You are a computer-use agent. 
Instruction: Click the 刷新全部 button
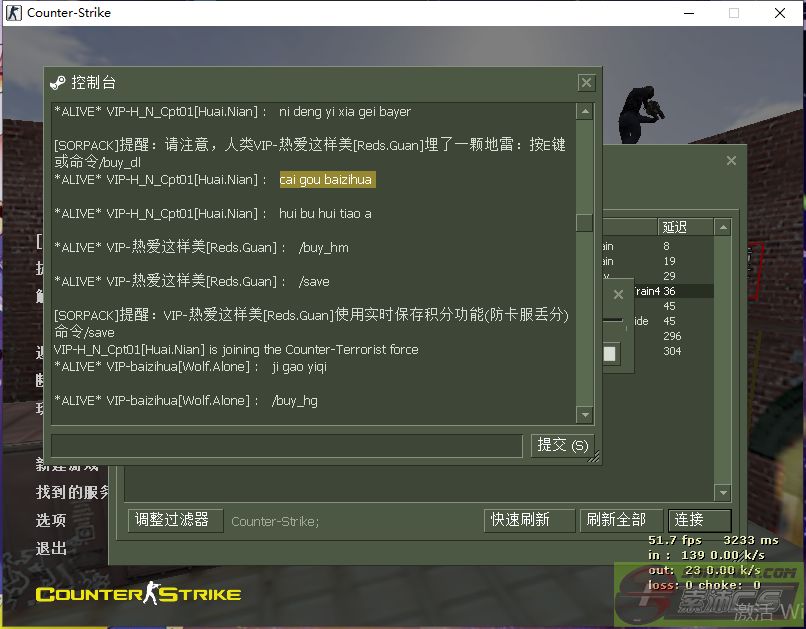pyautogui.click(x=621, y=520)
